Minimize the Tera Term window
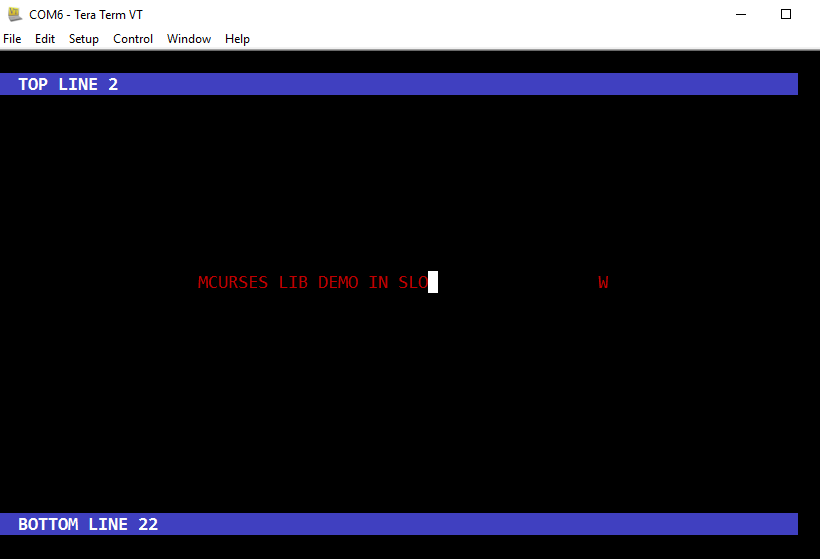Image resolution: width=820 pixels, height=559 pixels. (x=741, y=14)
